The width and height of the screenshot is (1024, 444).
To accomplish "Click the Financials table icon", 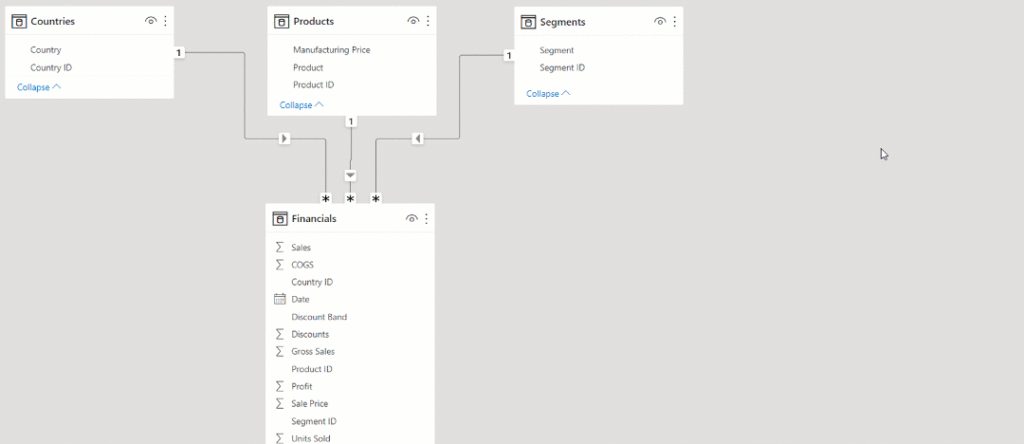I will 279,218.
